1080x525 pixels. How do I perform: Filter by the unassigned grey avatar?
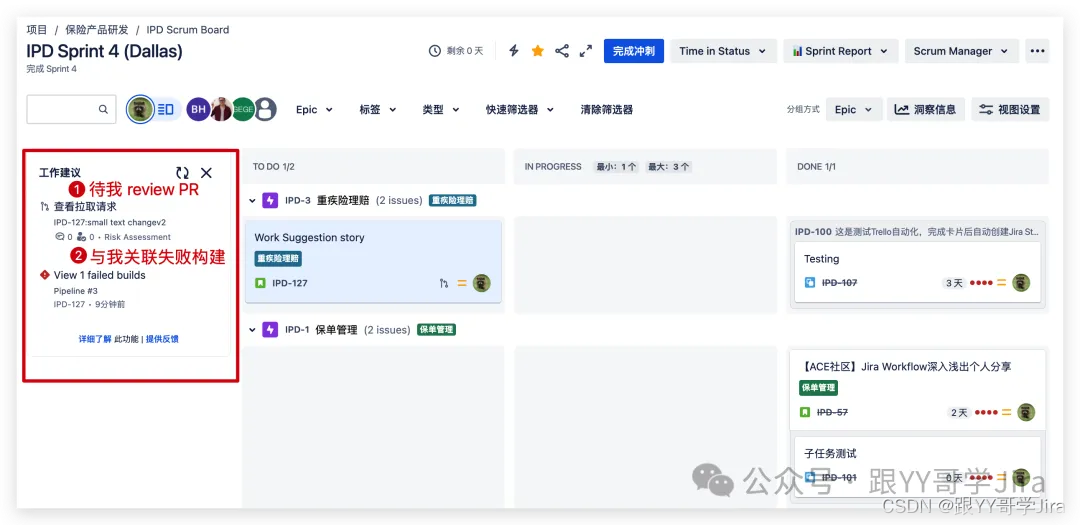tap(265, 109)
